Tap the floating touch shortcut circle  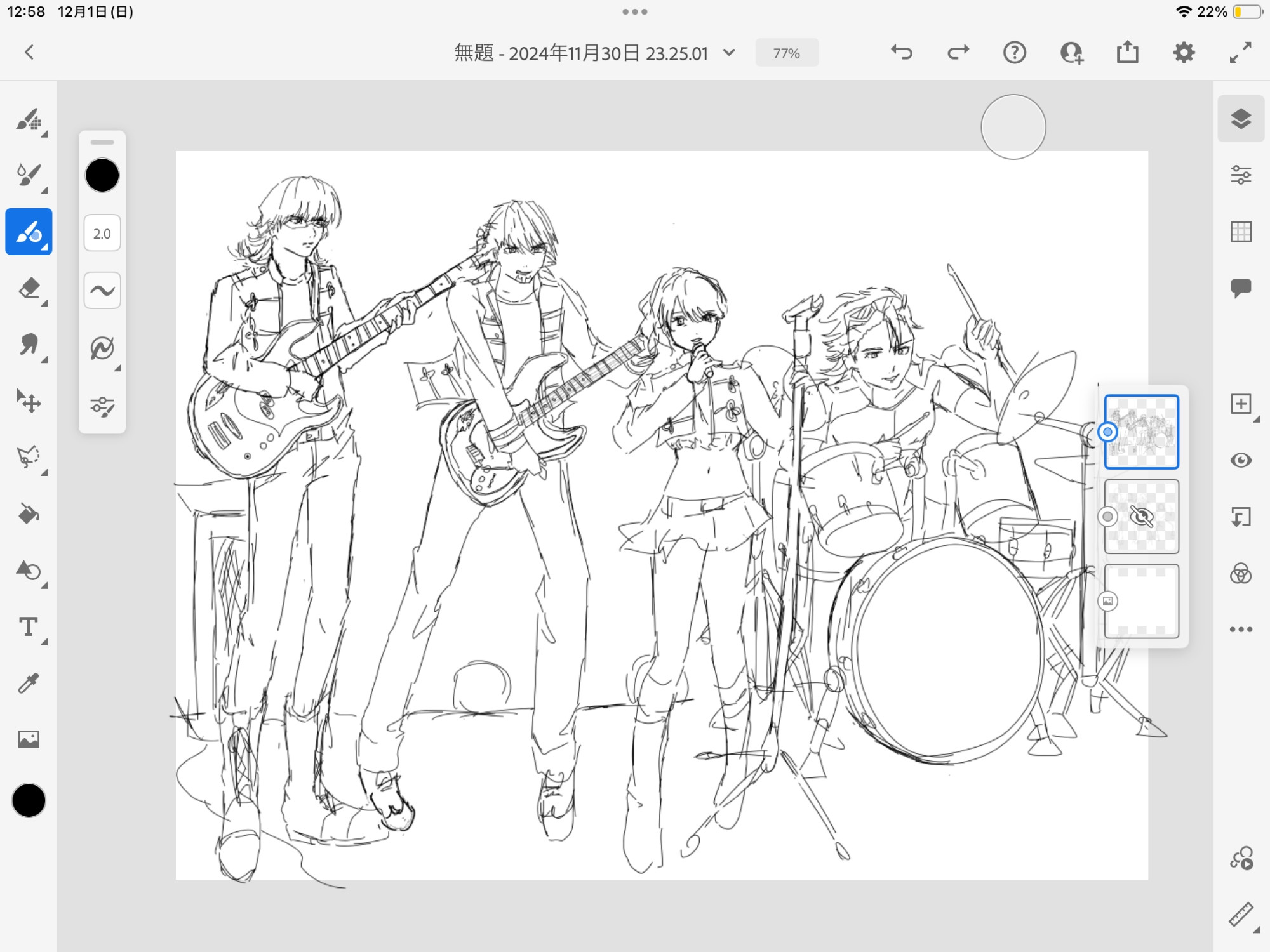coord(1013,127)
